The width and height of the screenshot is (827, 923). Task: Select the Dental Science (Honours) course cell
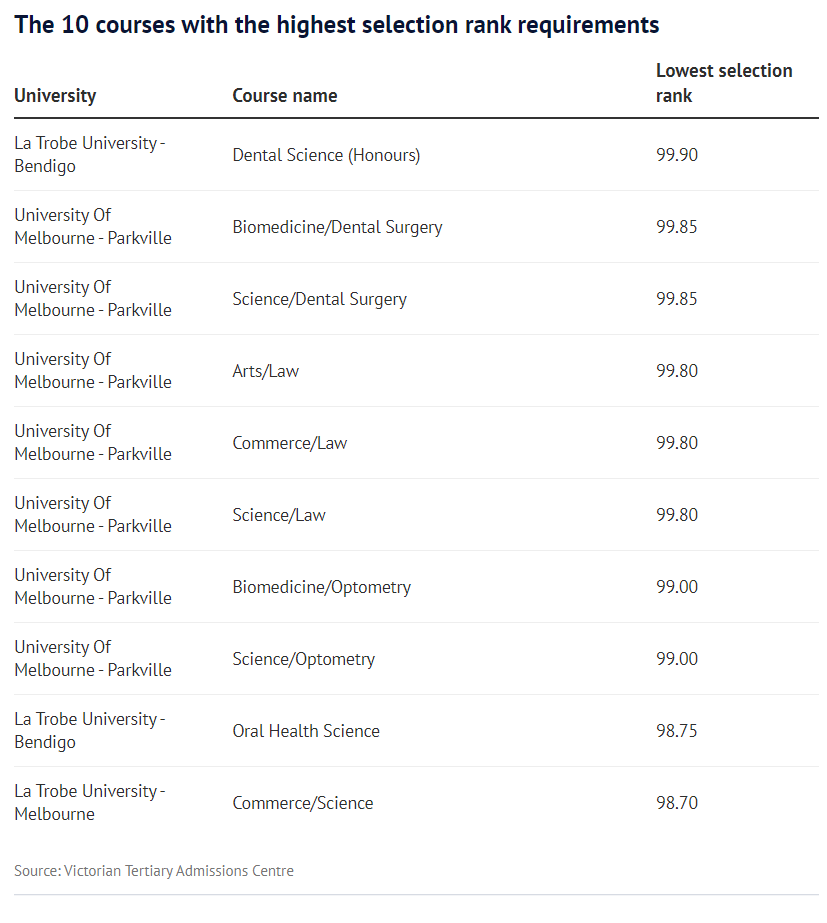coord(326,155)
